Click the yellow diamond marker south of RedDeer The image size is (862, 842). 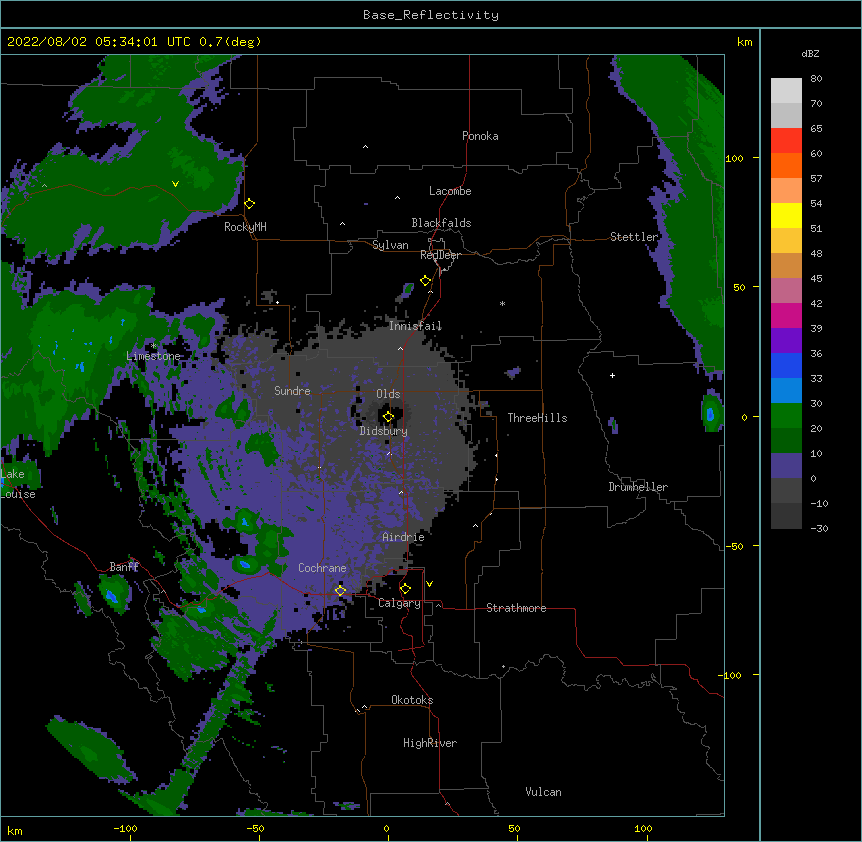426,281
